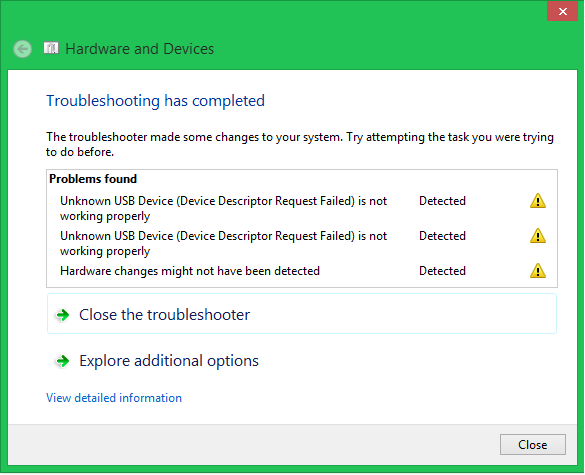Click warning icon for first Unknown USB Device
The image size is (585, 475).
coord(538,201)
